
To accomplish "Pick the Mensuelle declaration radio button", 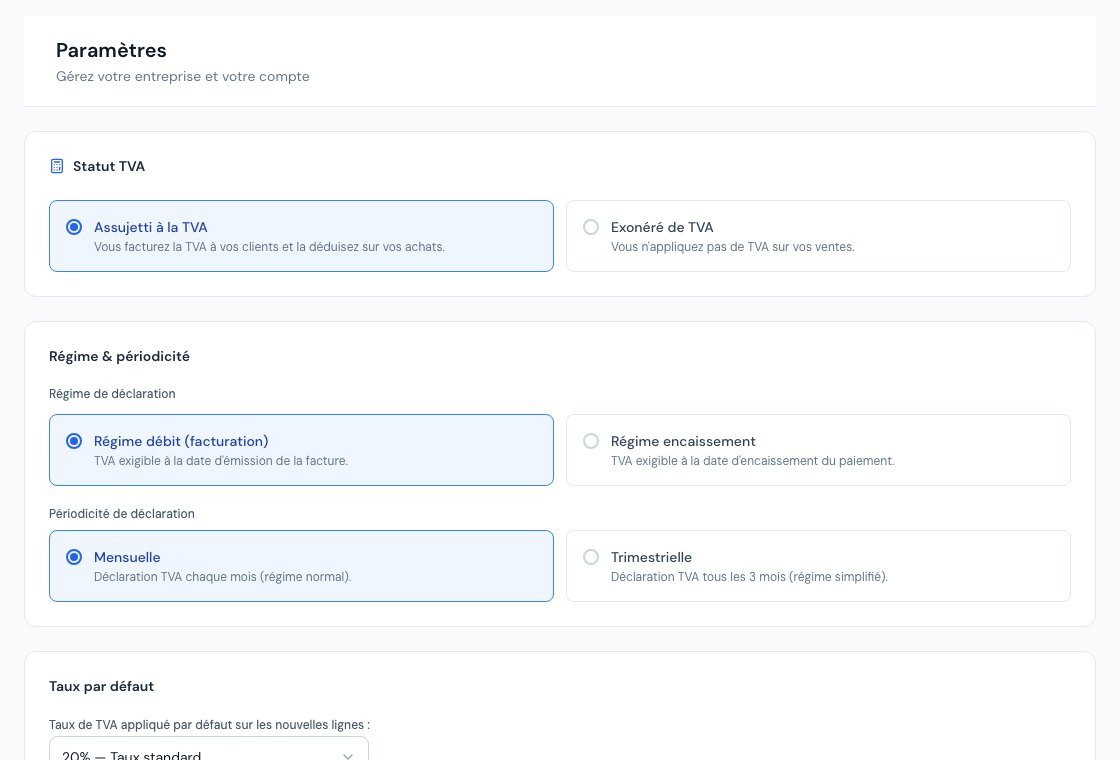I will [x=74, y=557].
